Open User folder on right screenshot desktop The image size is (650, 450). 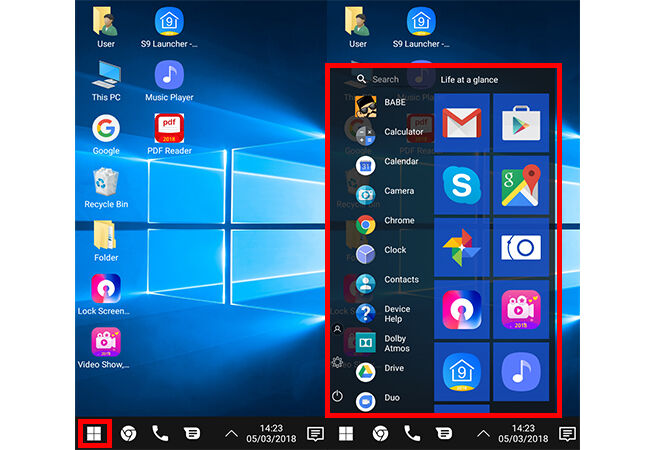pos(358,27)
